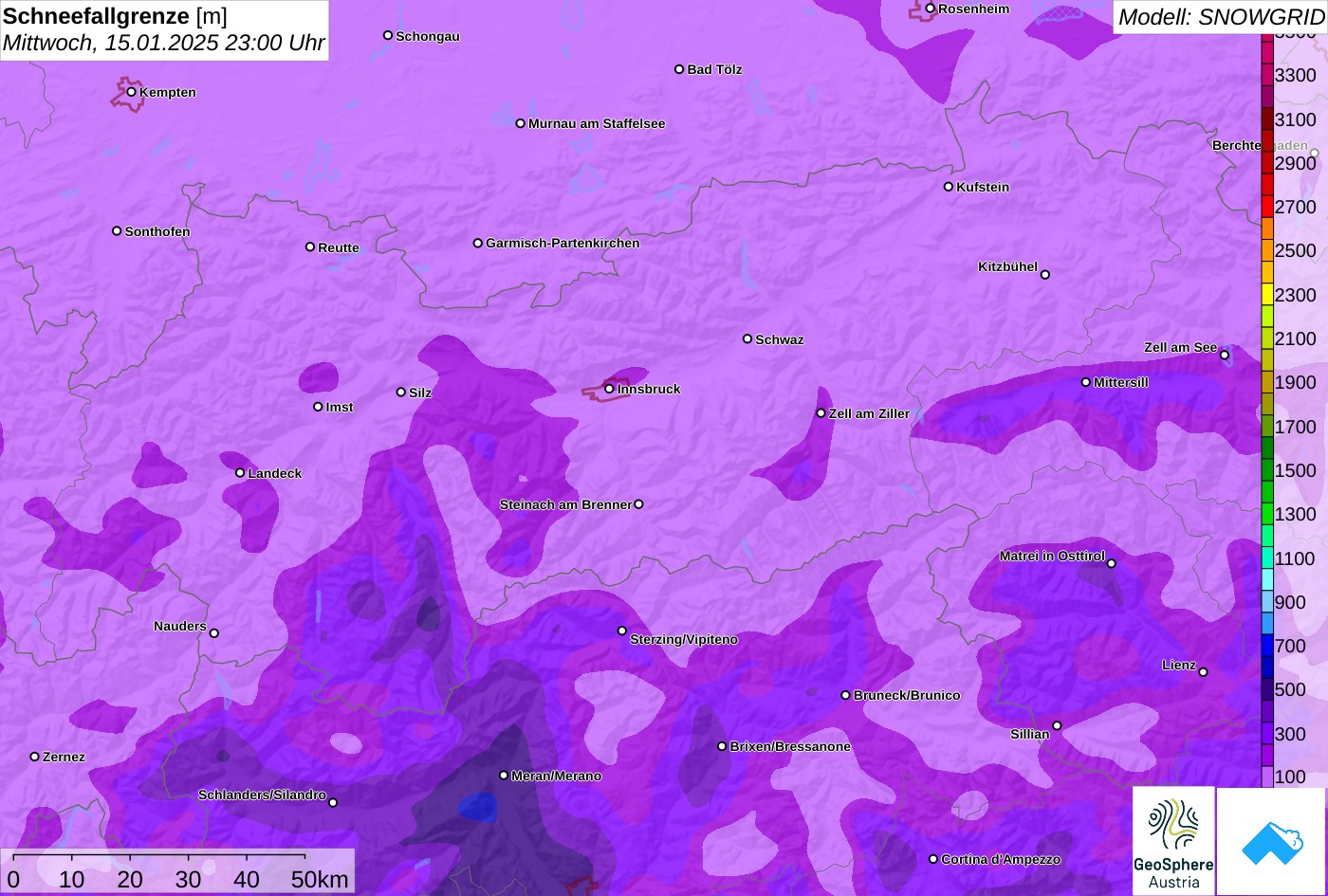Click the 50km scale bar label
Image resolution: width=1328 pixels, height=896 pixels.
point(320,879)
